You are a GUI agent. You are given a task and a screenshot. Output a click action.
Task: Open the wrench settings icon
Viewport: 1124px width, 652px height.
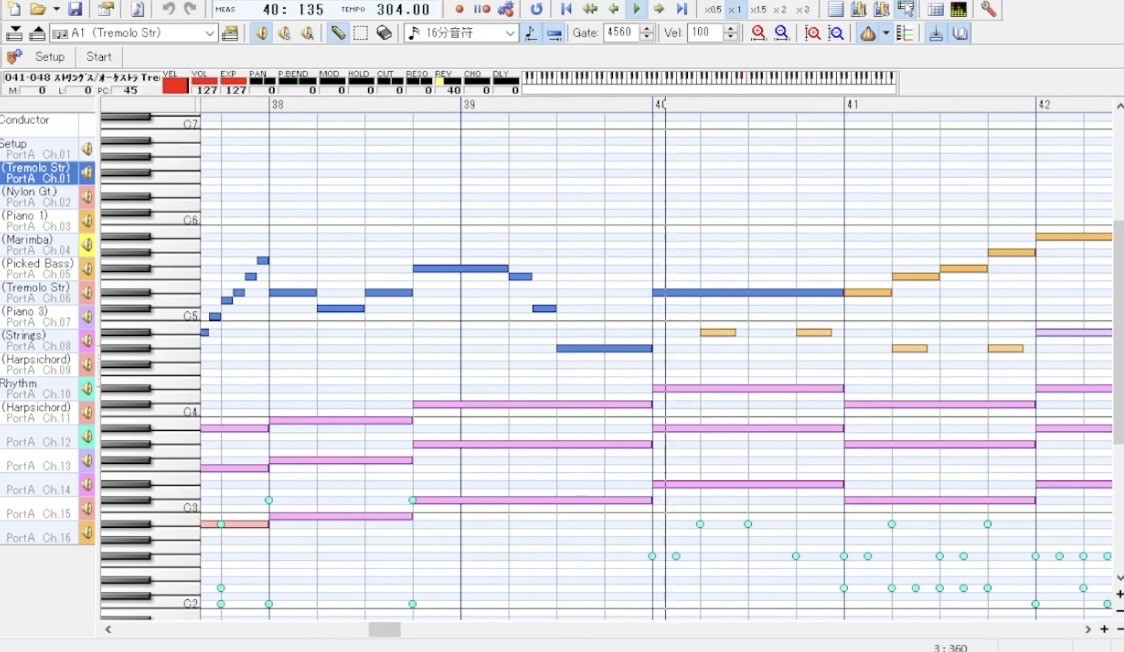pos(988,10)
